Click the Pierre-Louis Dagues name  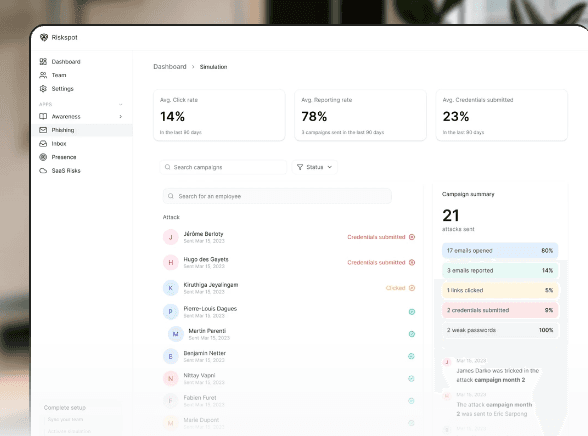[210, 309]
